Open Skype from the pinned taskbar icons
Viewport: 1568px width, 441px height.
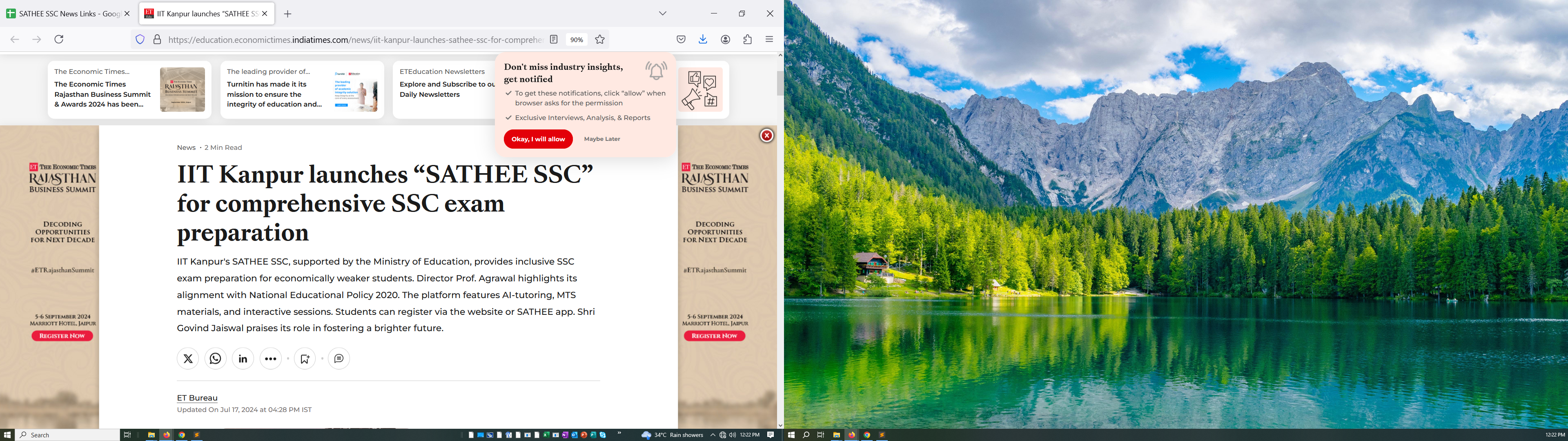click(x=603, y=435)
